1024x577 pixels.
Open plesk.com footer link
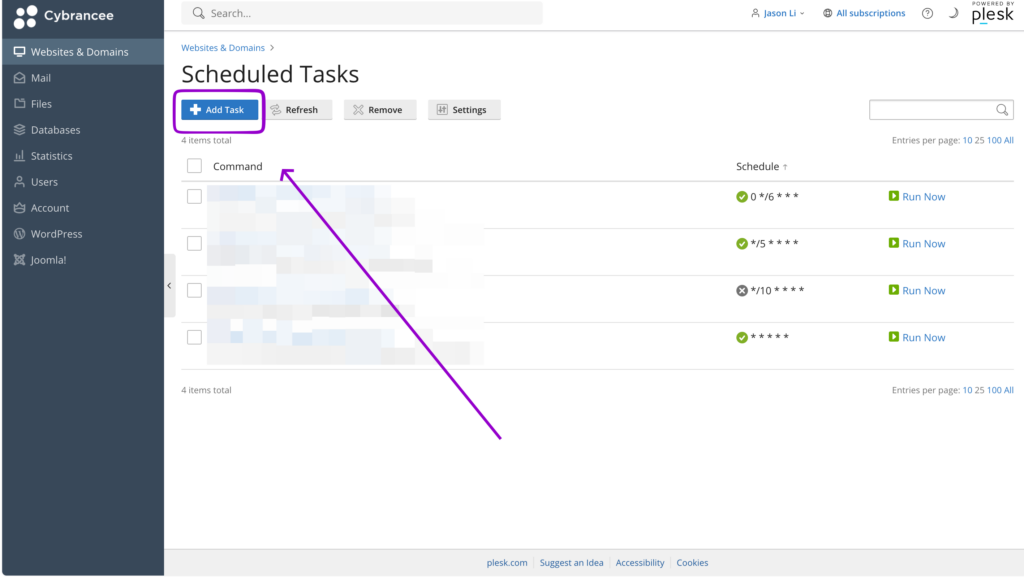507,563
